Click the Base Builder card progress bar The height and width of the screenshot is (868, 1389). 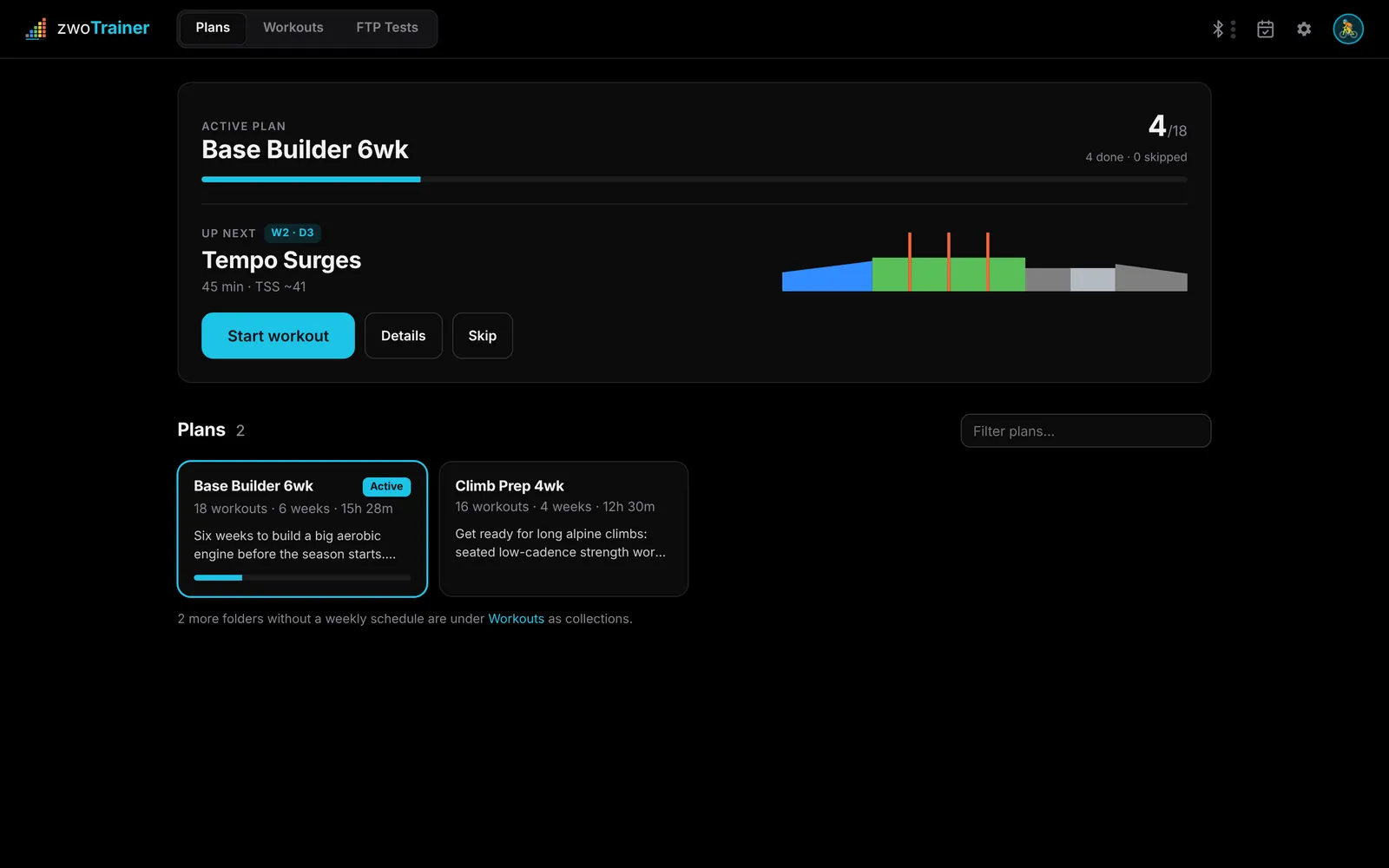coord(302,577)
